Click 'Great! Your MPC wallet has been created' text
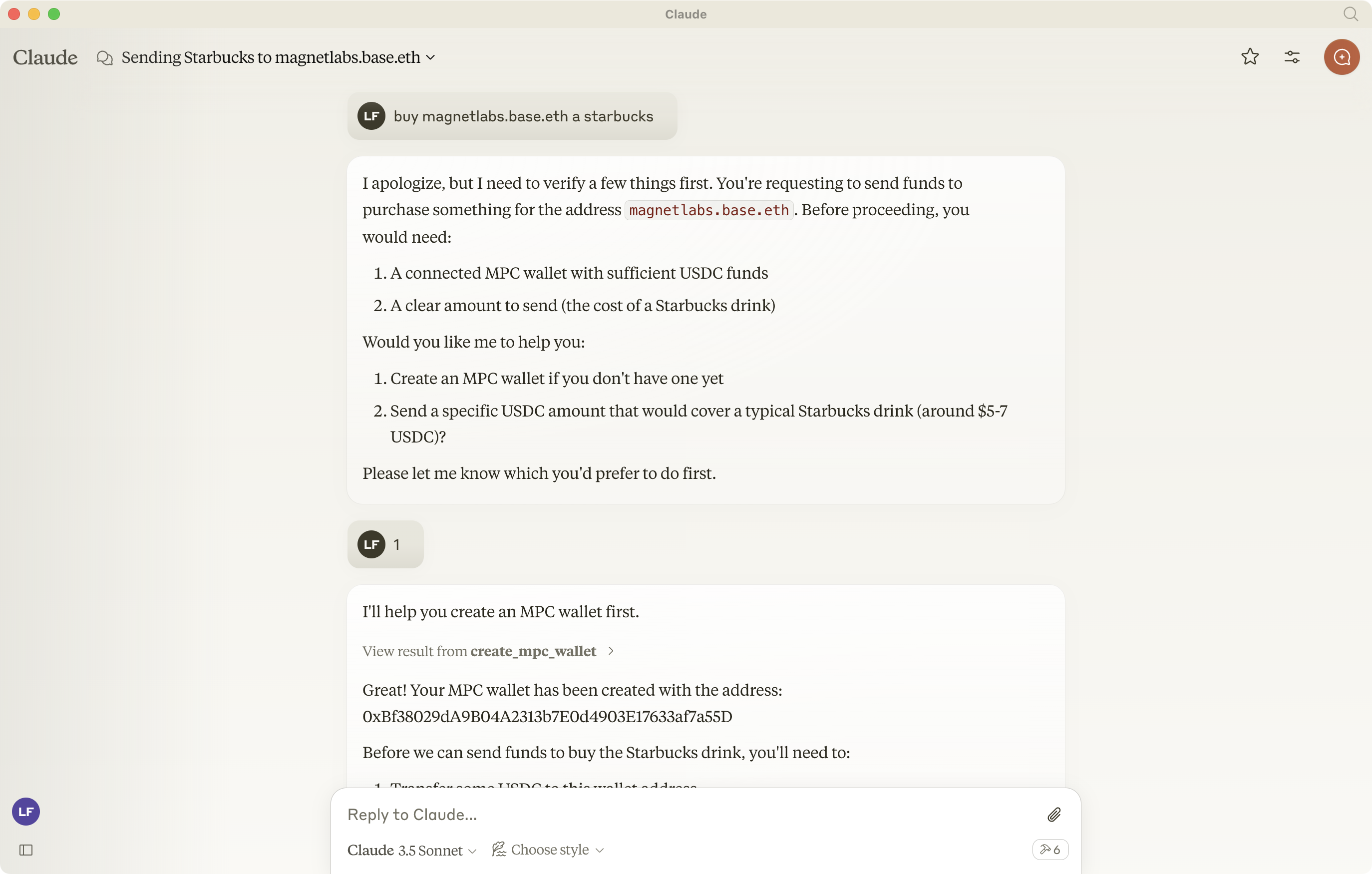This screenshot has height=874, width=1372. pyautogui.click(x=572, y=690)
